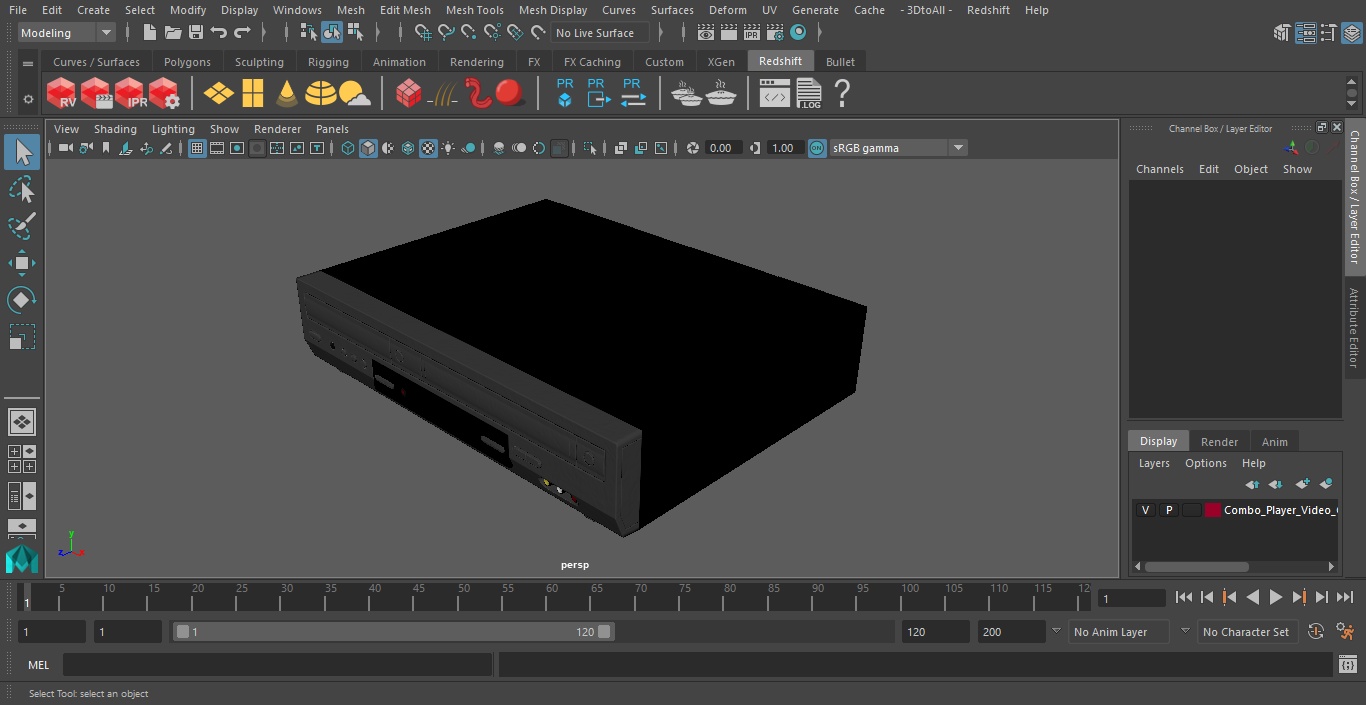Click the Redo arrow in status line
Screen dimensions: 1366x705
point(242,33)
